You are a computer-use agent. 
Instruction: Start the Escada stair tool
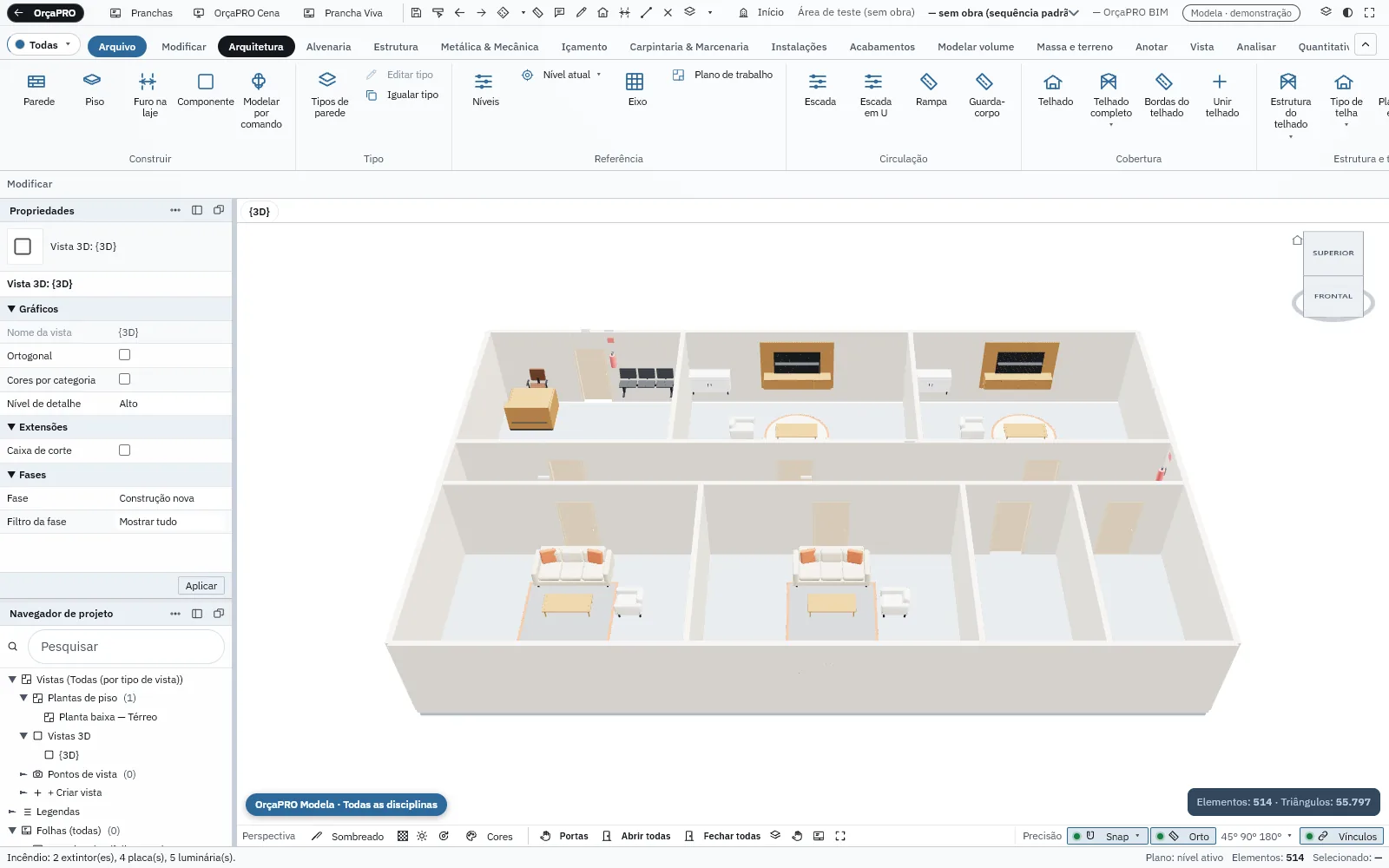(819, 89)
